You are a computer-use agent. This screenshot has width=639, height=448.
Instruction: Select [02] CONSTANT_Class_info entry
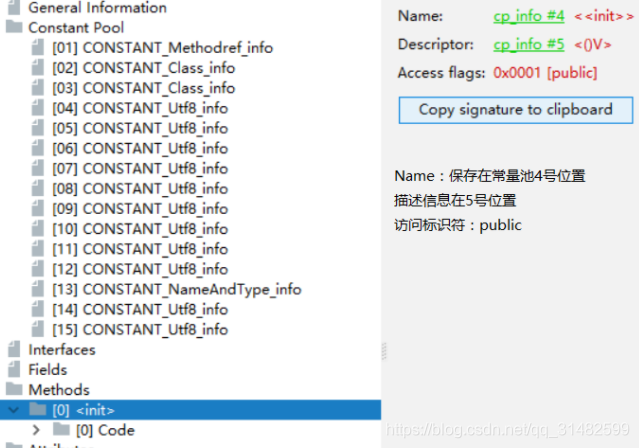pos(143,67)
